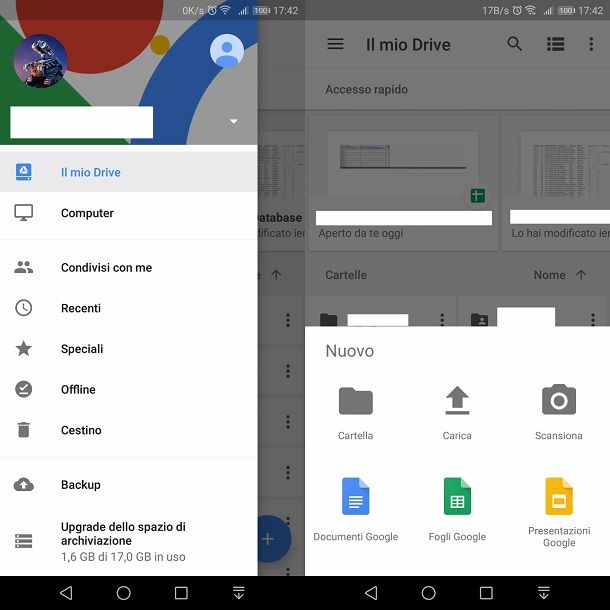Open the three-dot overflow menu in toolbar
This screenshot has height=610, width=610.
[x=591, y=44]
